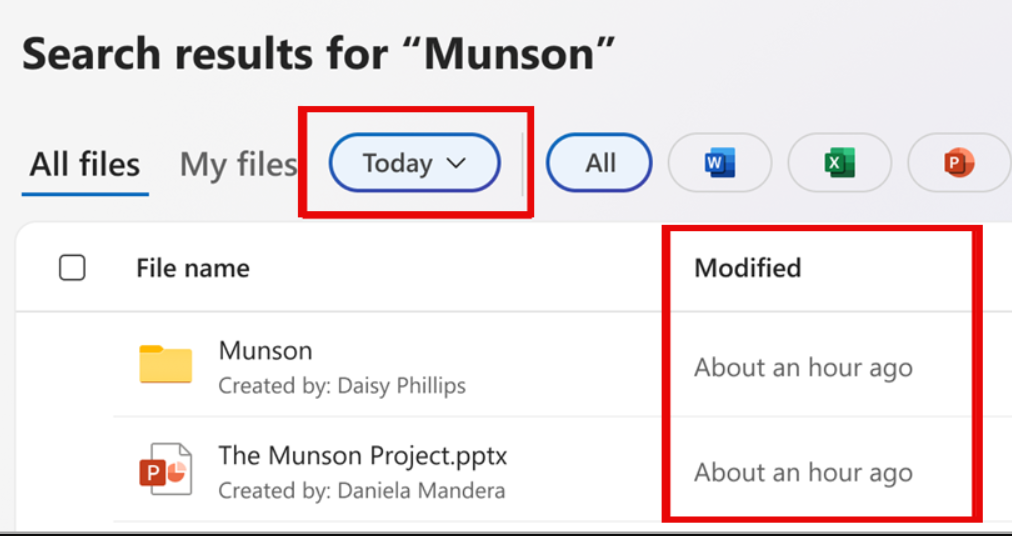Open the Munson folder by name

pyautogui.click(x=265, y=351)
